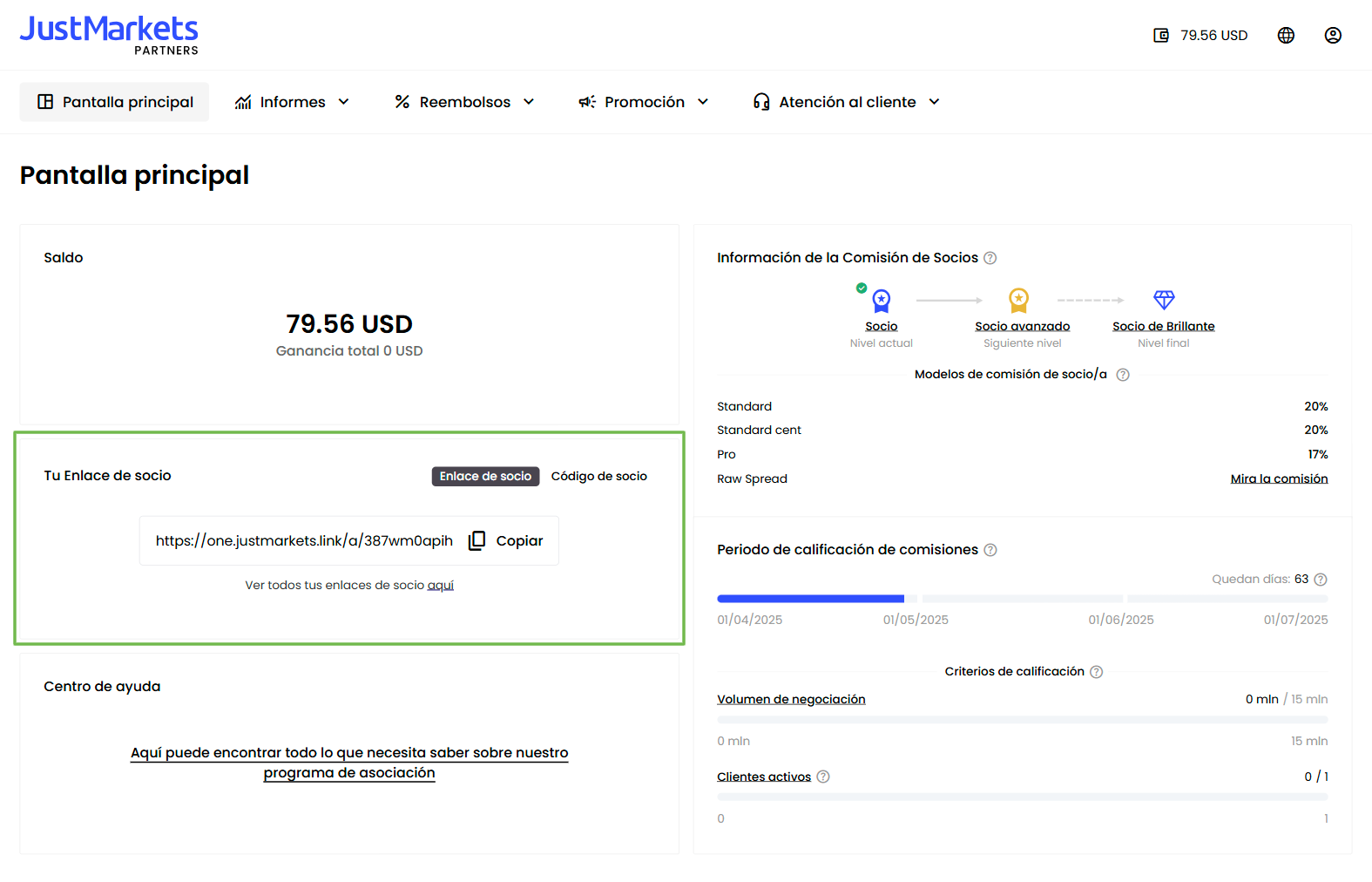Click the Pantalla principal dashboard icon
Viewport: 1372px width, 882px height.
[x=45, y=102]
